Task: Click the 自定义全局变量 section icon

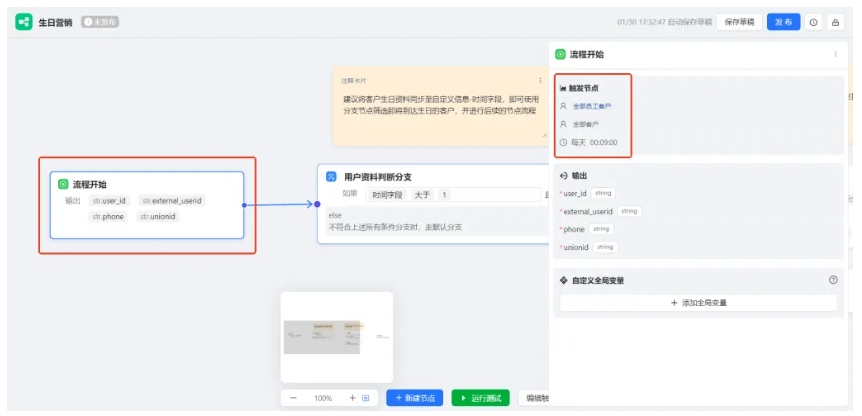Action: (563, 280)
